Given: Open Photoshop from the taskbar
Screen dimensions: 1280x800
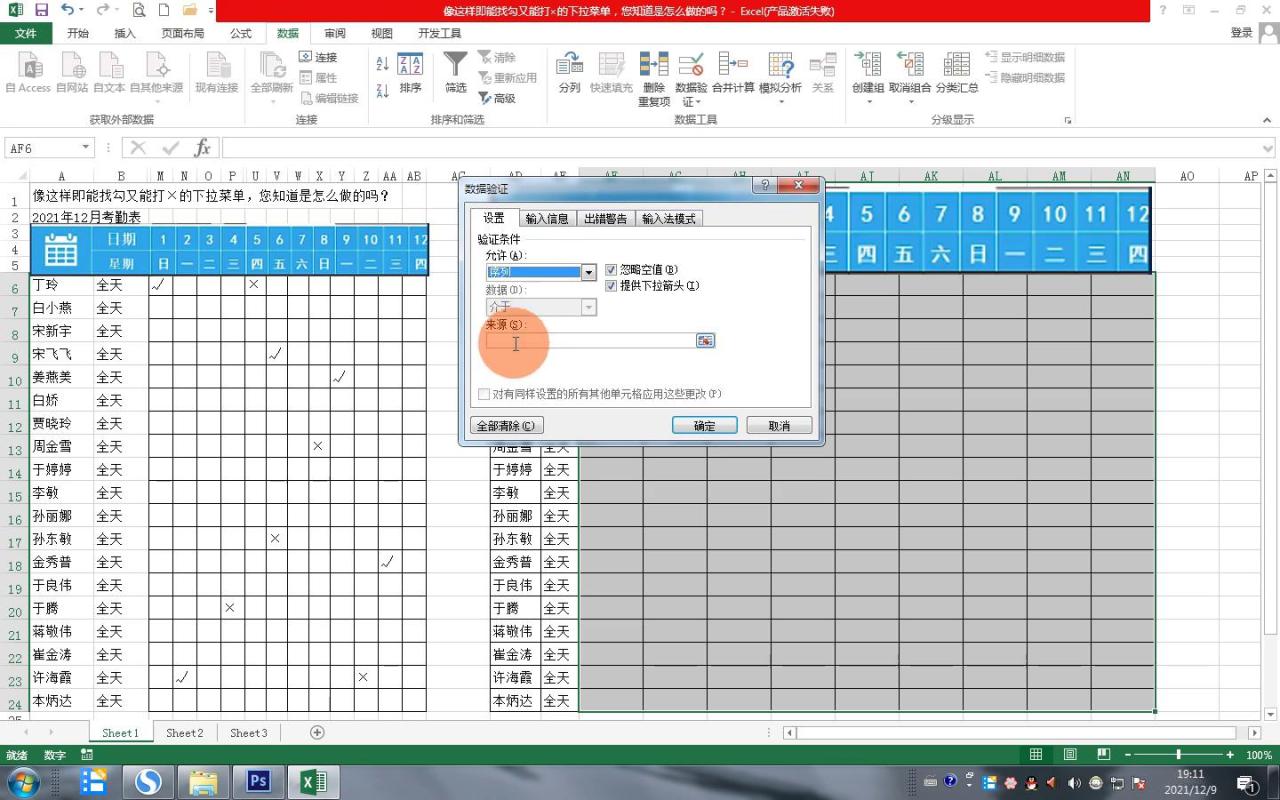Looking at the screenshot, I should pyautogui.click(x=259, y=781).
